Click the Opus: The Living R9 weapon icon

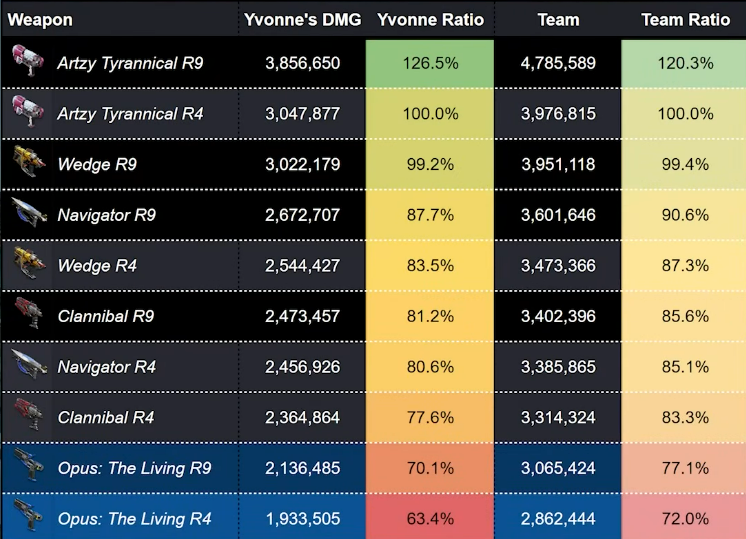pos(29,466)
